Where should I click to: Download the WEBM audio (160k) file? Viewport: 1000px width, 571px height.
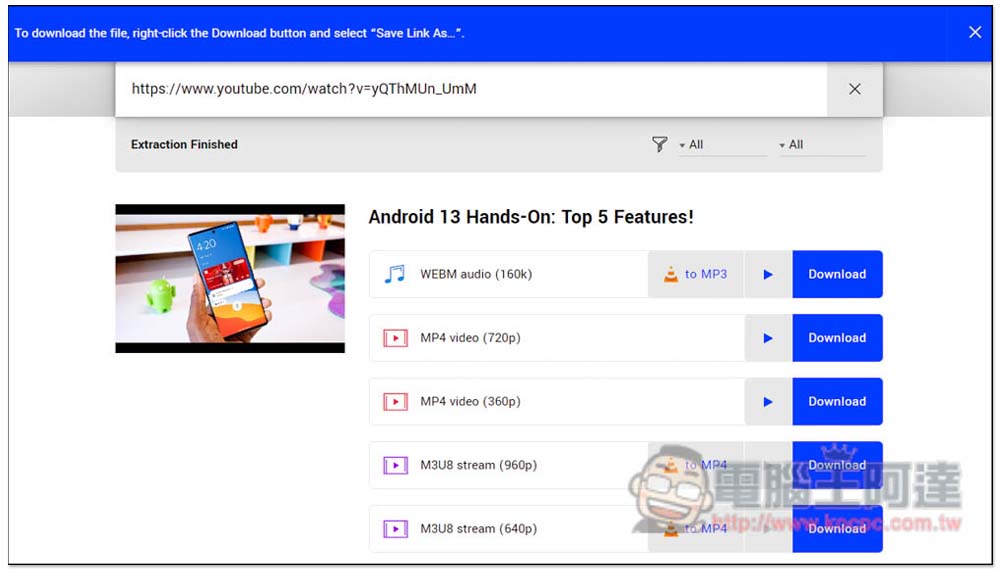point(837,274)
